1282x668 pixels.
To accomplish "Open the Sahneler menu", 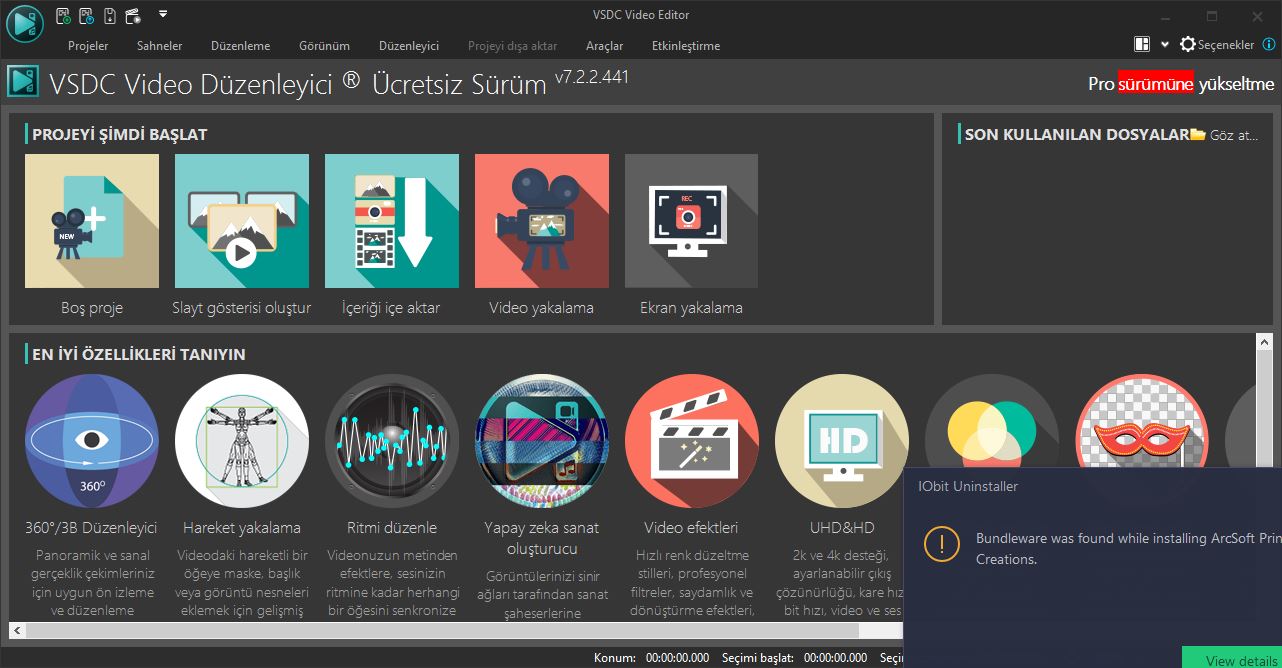I will pyautogui.click(x=160, y=46).
